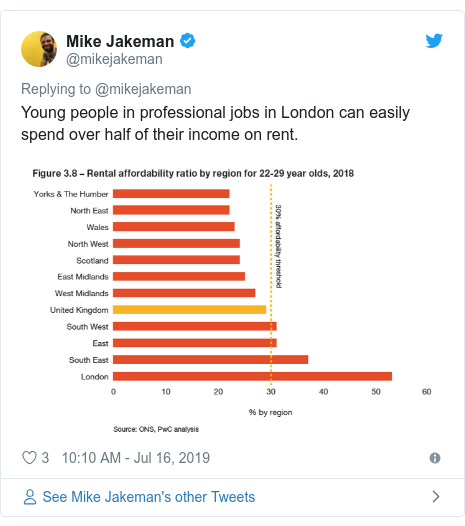Open Mike Jakeman's profile avatar
The height and width of the screenshot is (526, 465).
click(x=39, y=49)
